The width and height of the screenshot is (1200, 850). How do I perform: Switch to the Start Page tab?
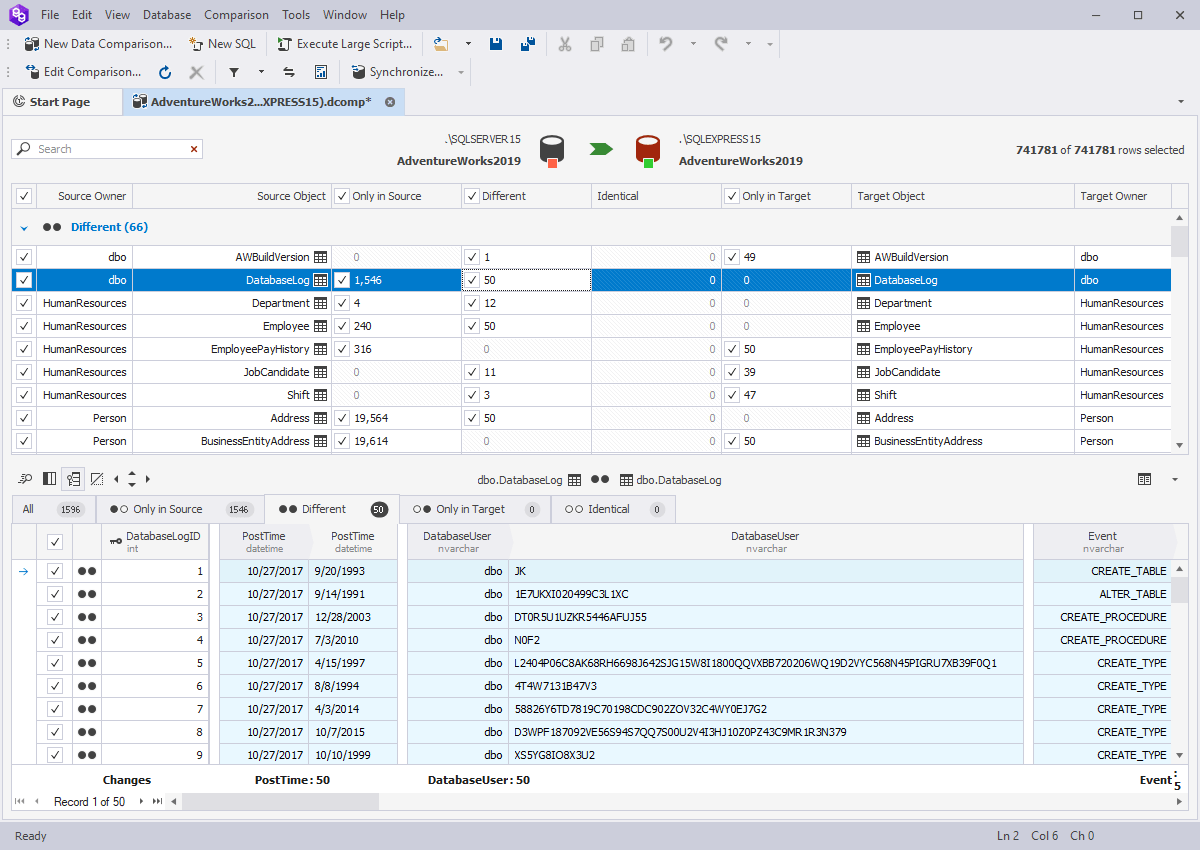(x=60, y=102)
